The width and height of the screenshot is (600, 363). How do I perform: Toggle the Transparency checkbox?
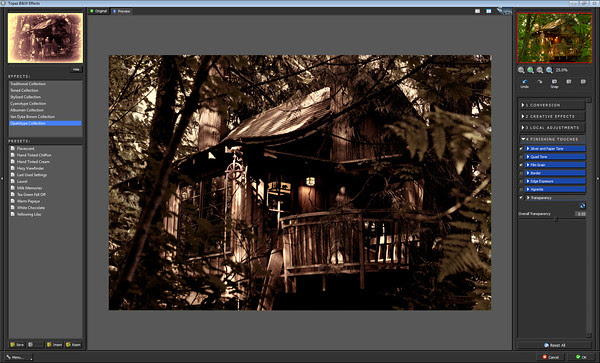point(521,198)
